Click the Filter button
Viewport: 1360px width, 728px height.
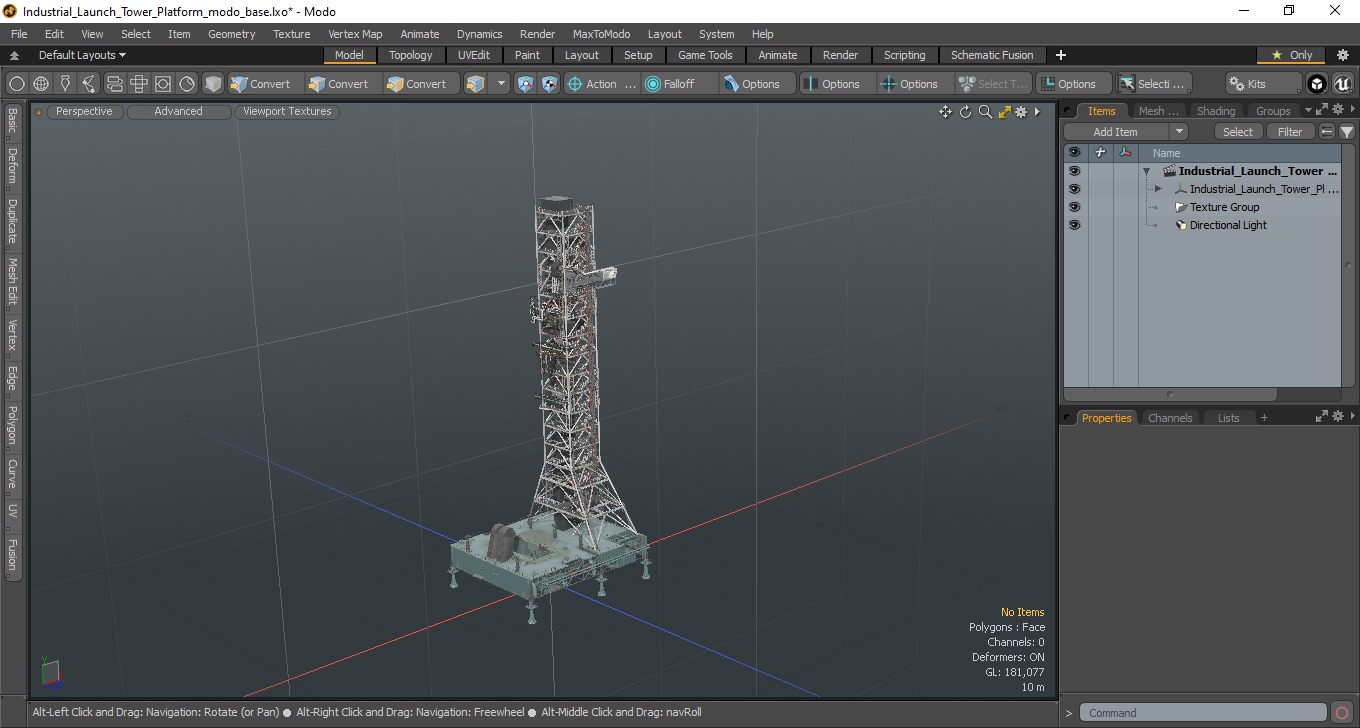(1291, 132)
